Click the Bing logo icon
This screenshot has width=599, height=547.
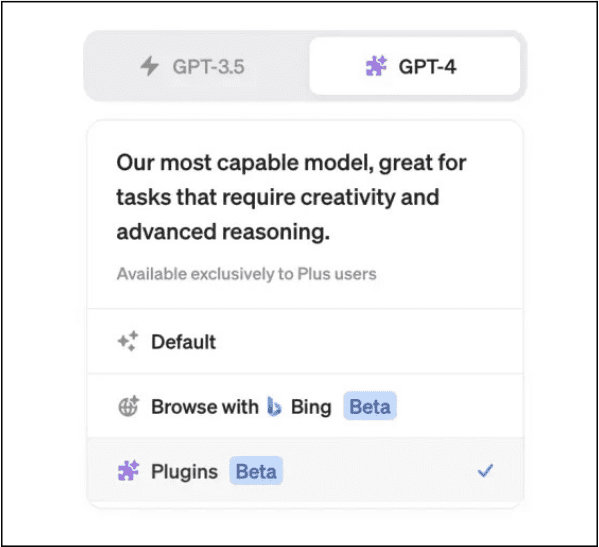274,406
